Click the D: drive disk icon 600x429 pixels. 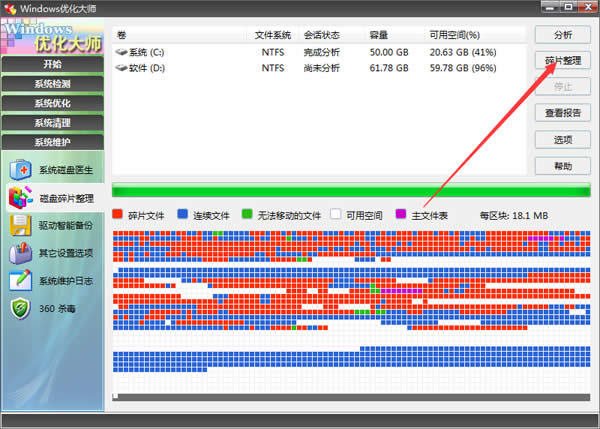tap(121, 68)
